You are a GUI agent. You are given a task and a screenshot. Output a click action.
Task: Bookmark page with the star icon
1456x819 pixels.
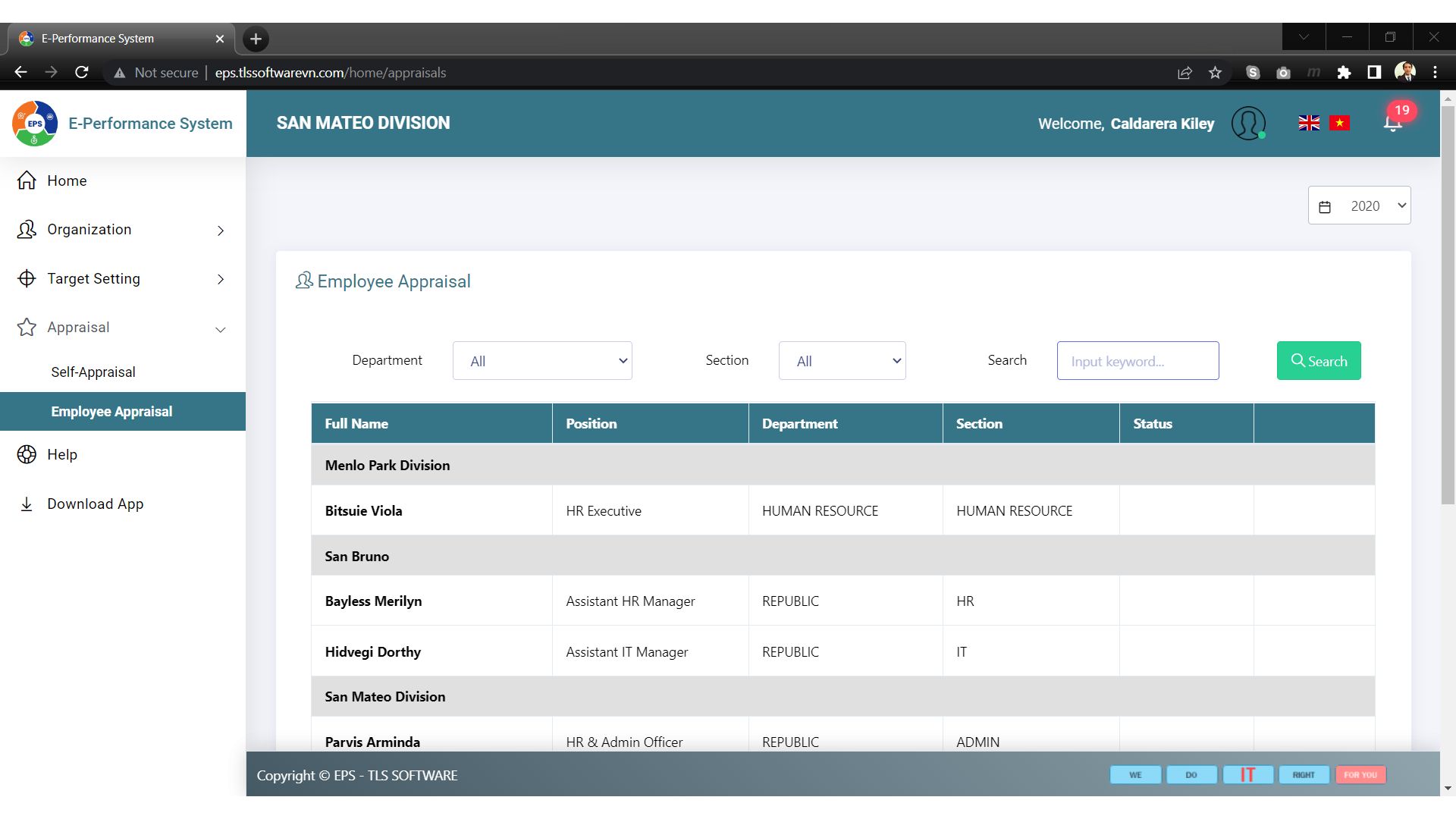(1215, 73)
